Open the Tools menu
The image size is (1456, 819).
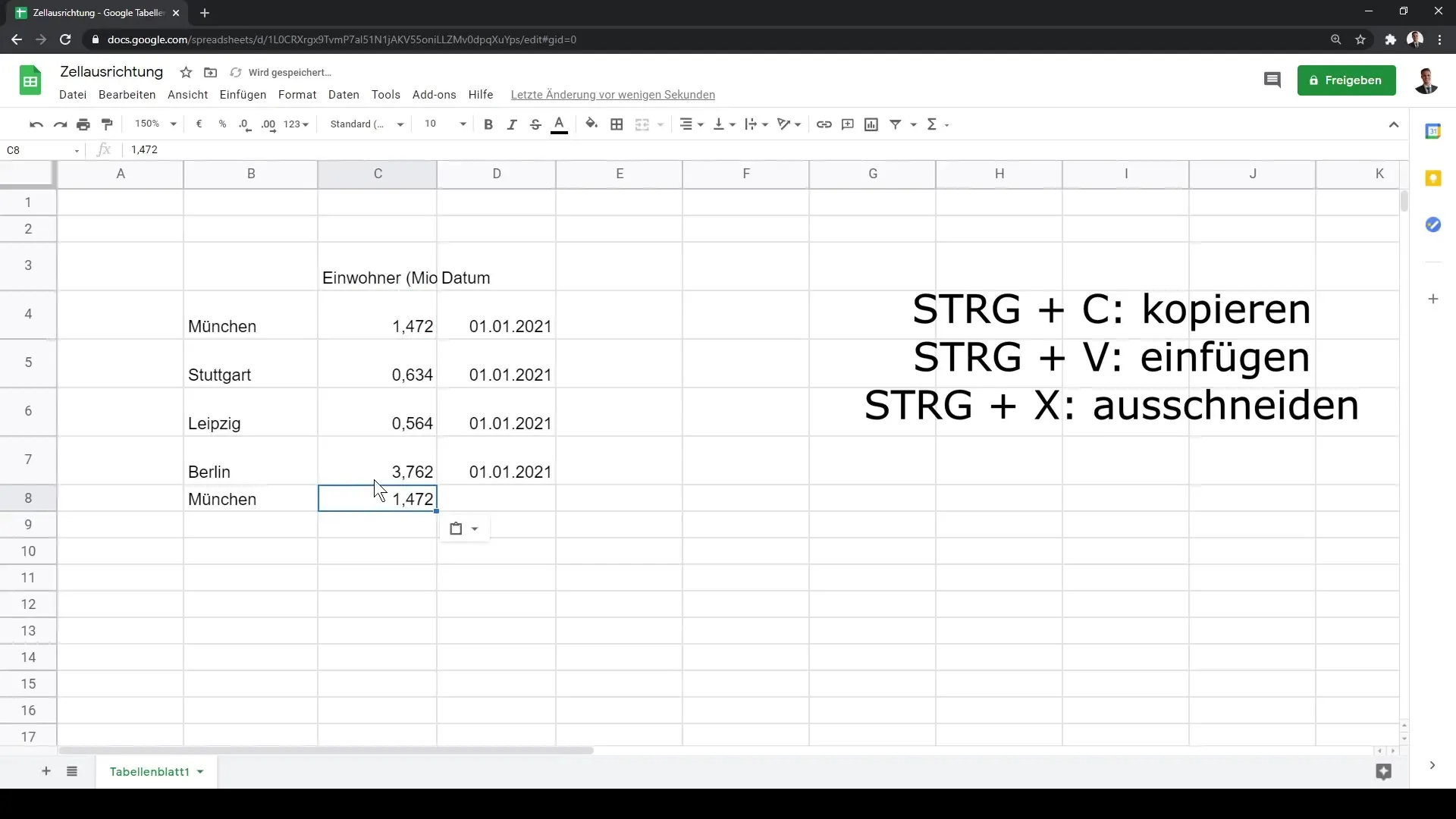pos(386,95)
